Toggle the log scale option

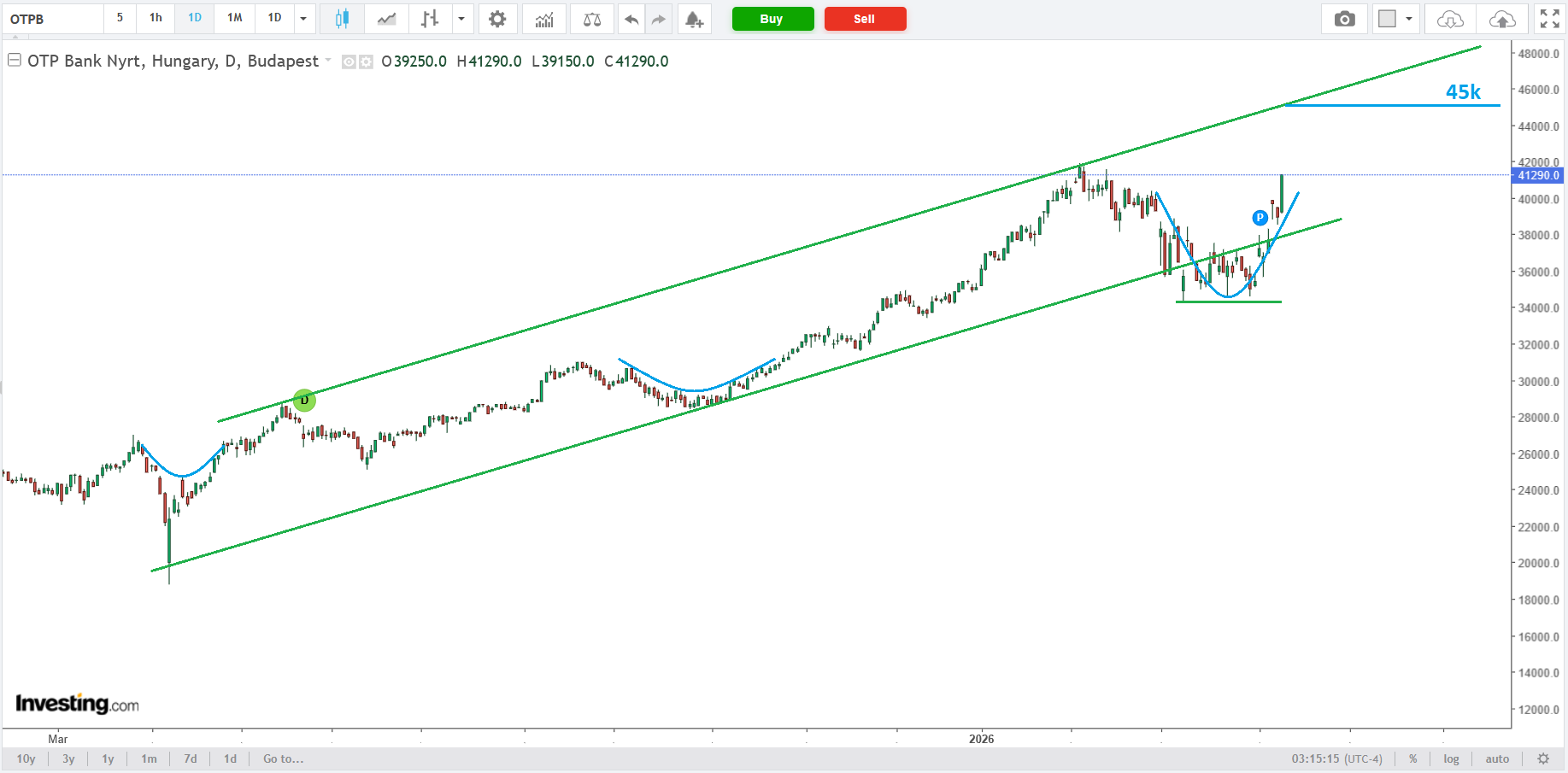coord(1451,758)
